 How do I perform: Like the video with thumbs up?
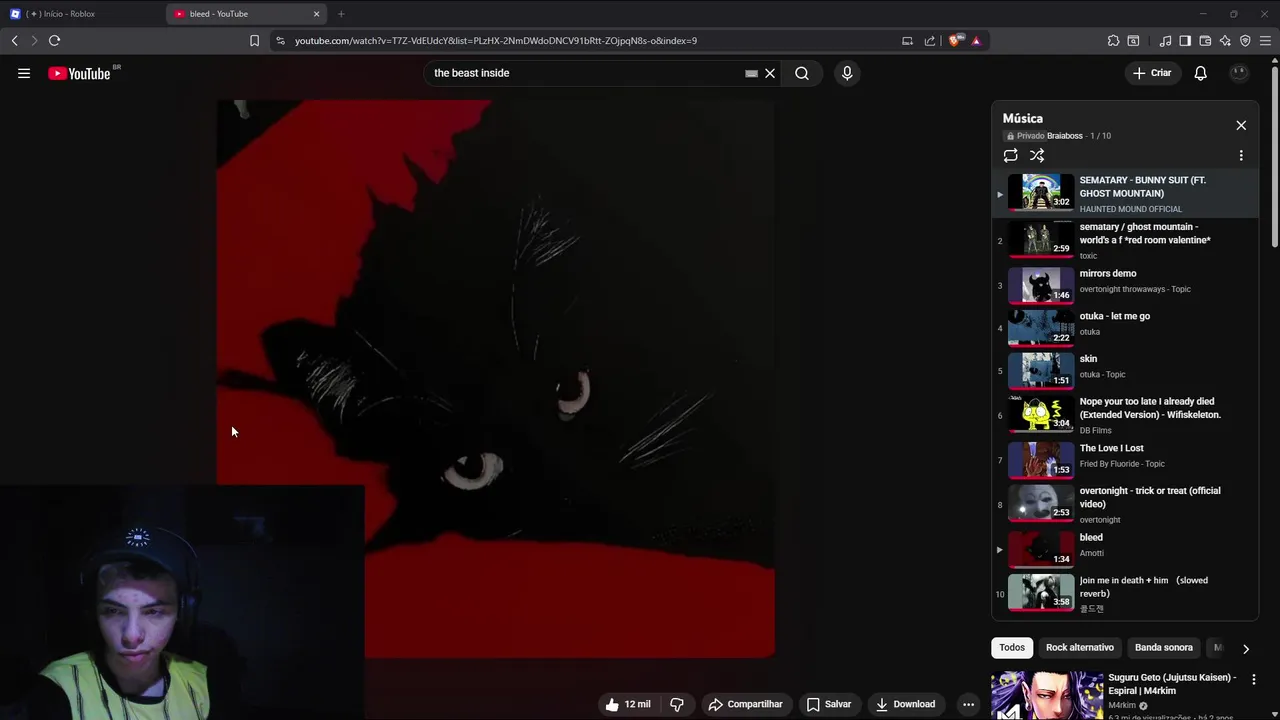click(x=628, y=704)
